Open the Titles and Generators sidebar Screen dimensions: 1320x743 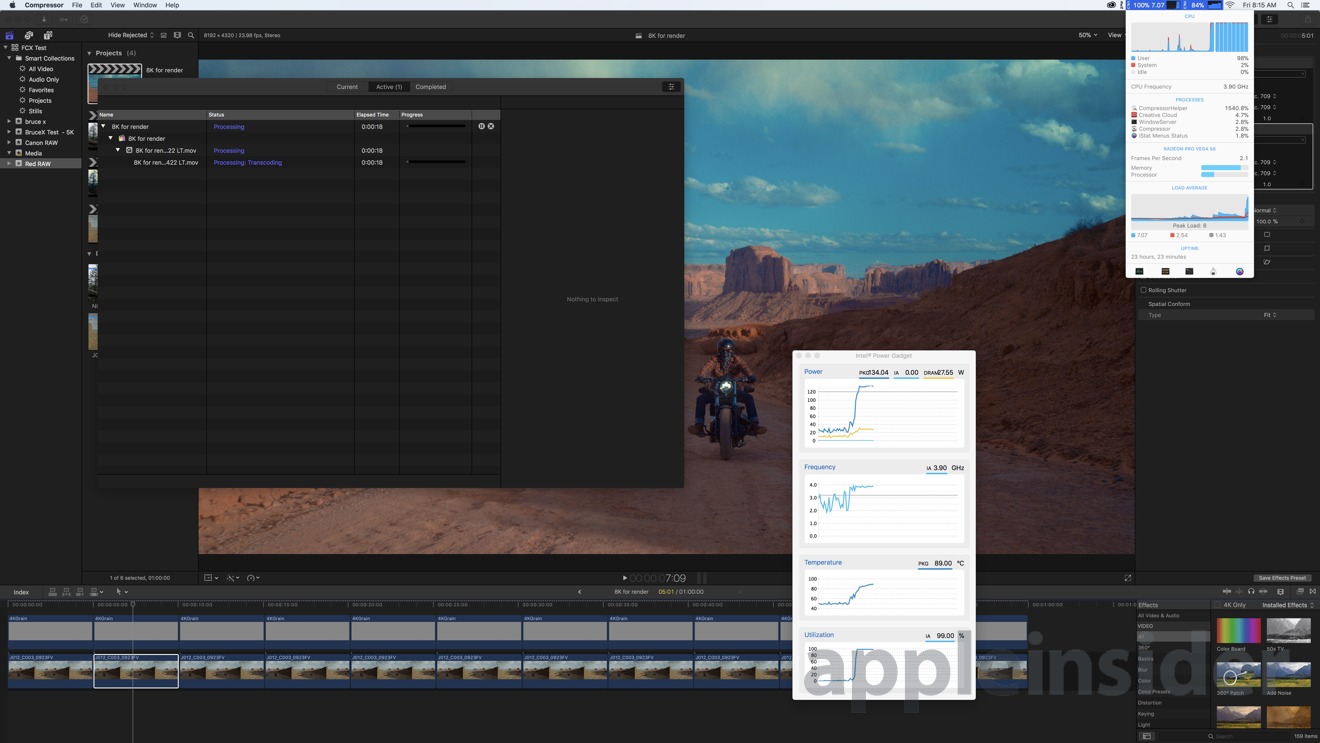[x=47, y=35]
